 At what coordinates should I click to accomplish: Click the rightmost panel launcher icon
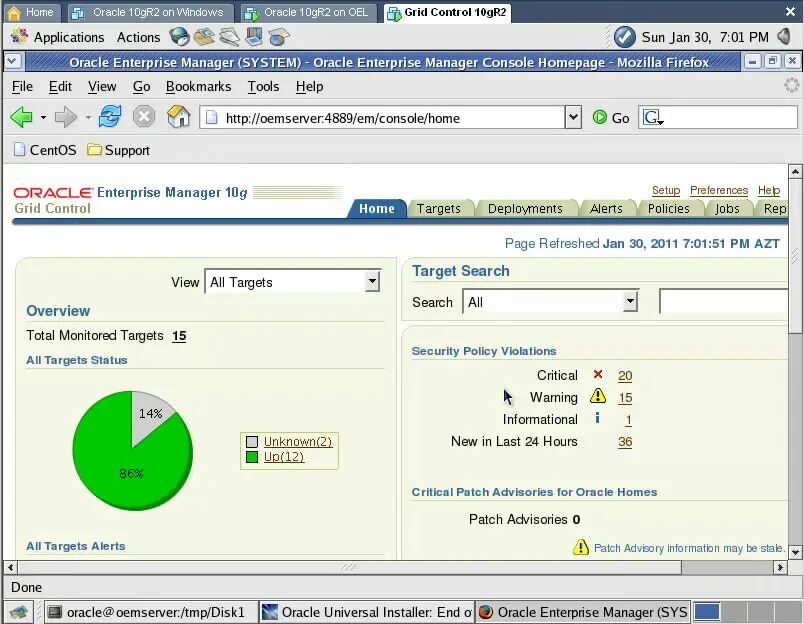[x=278, y=37]
